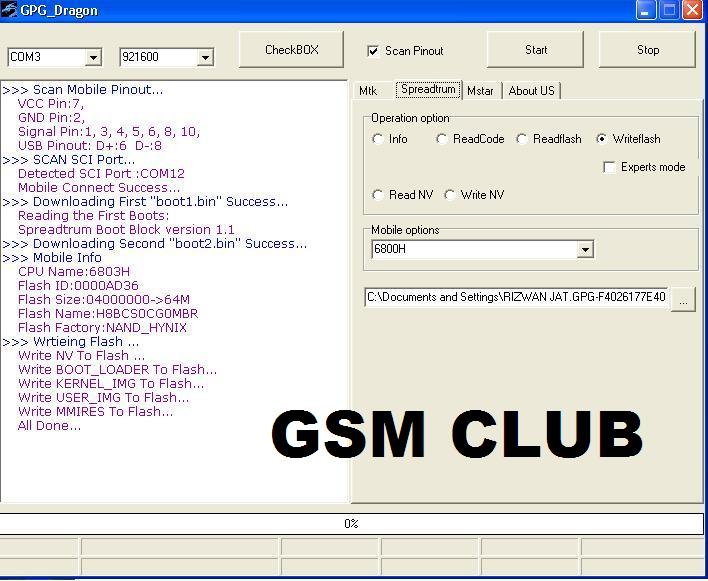Toggle the Scan Pinout checkbox
The width and height of the screenshot is (708, 581).
pos(374,51)
